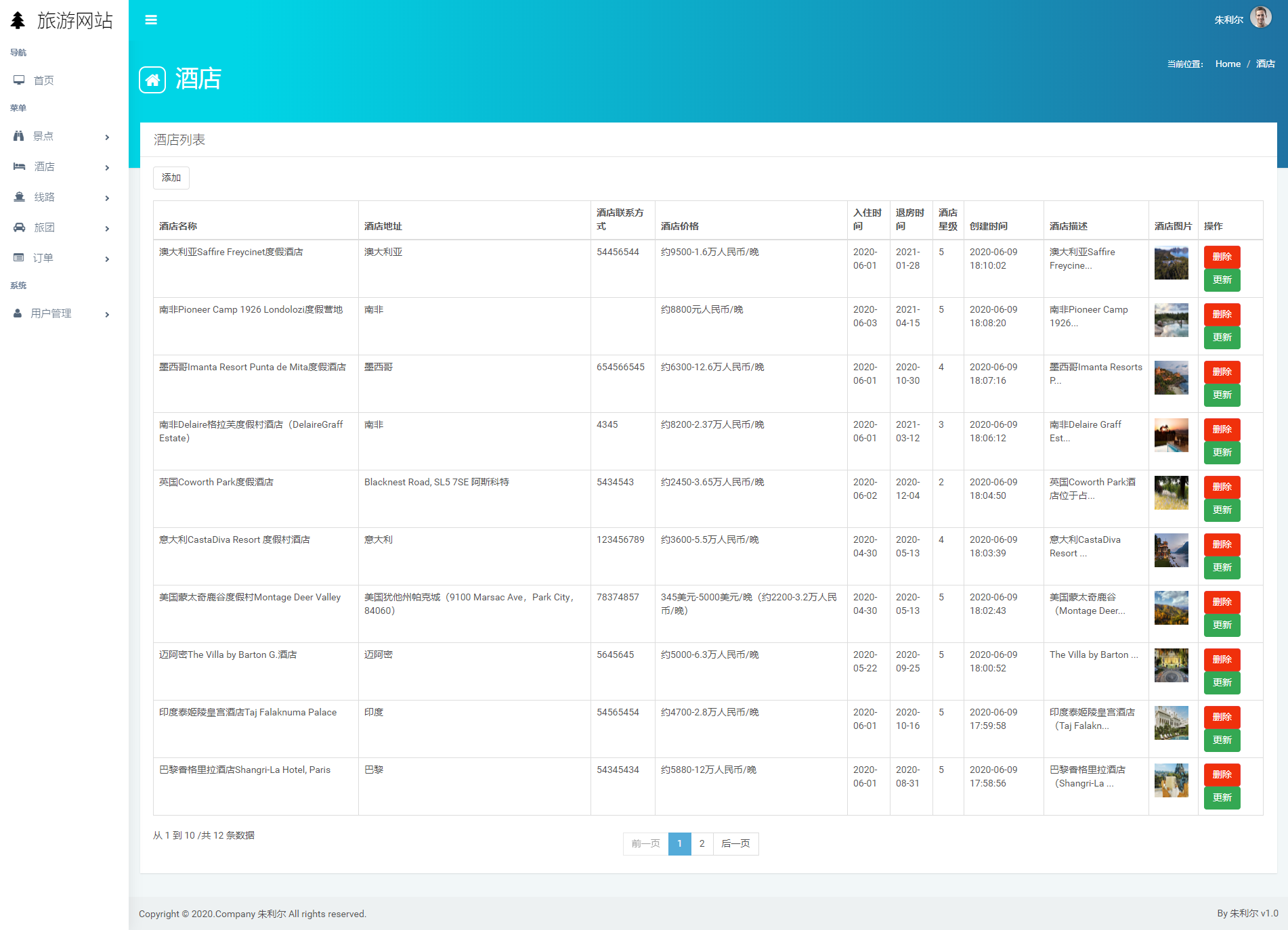Open the 英国Coworth Park hotel thumbnail

1171,493
